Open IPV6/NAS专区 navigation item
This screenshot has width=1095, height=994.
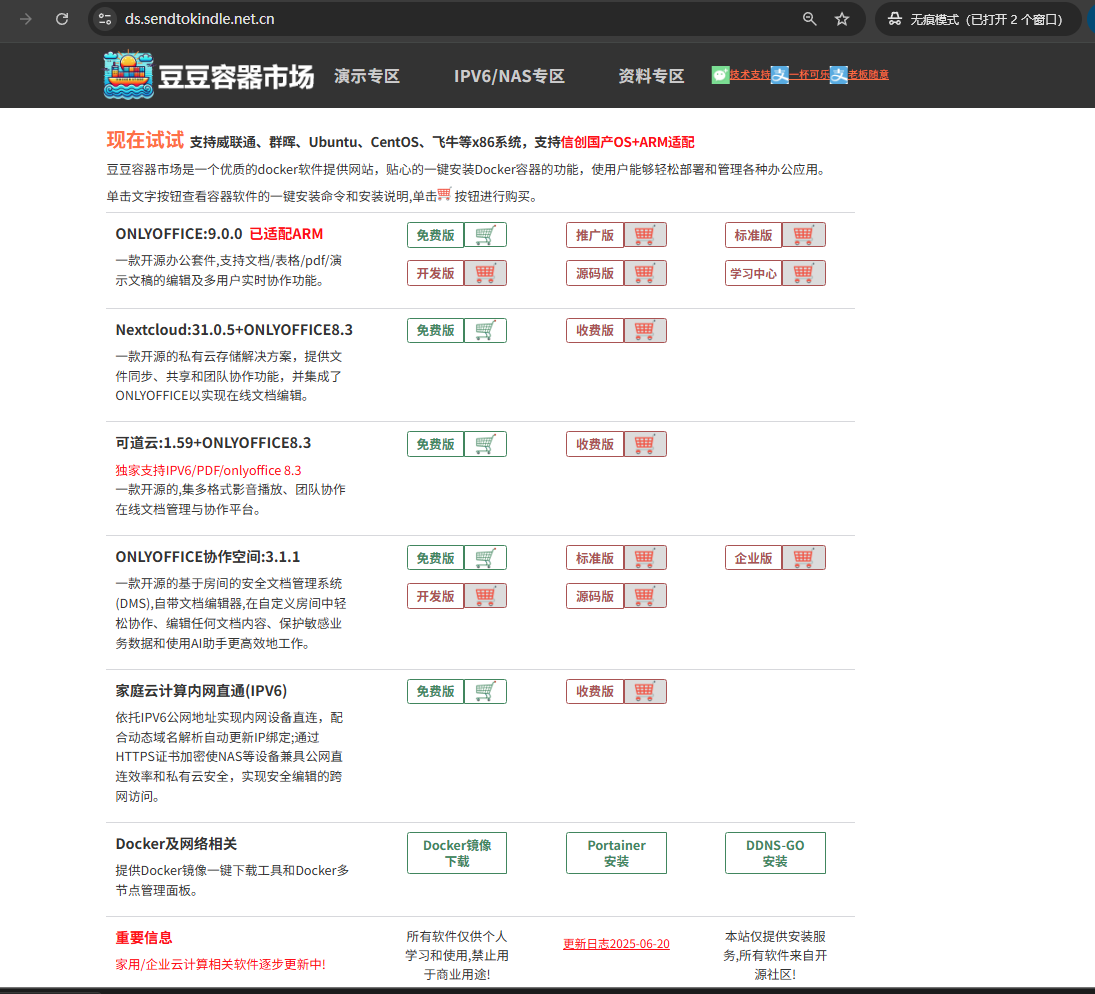[509, 76]
